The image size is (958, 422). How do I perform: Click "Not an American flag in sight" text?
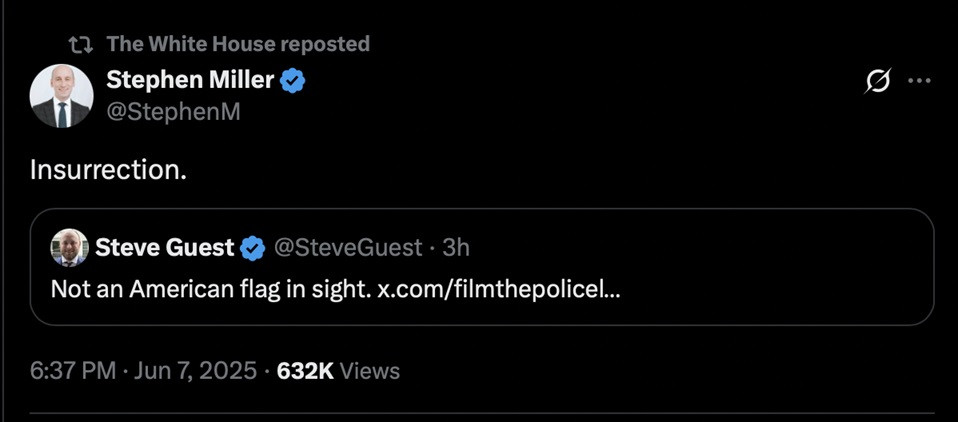pos(210,290)
